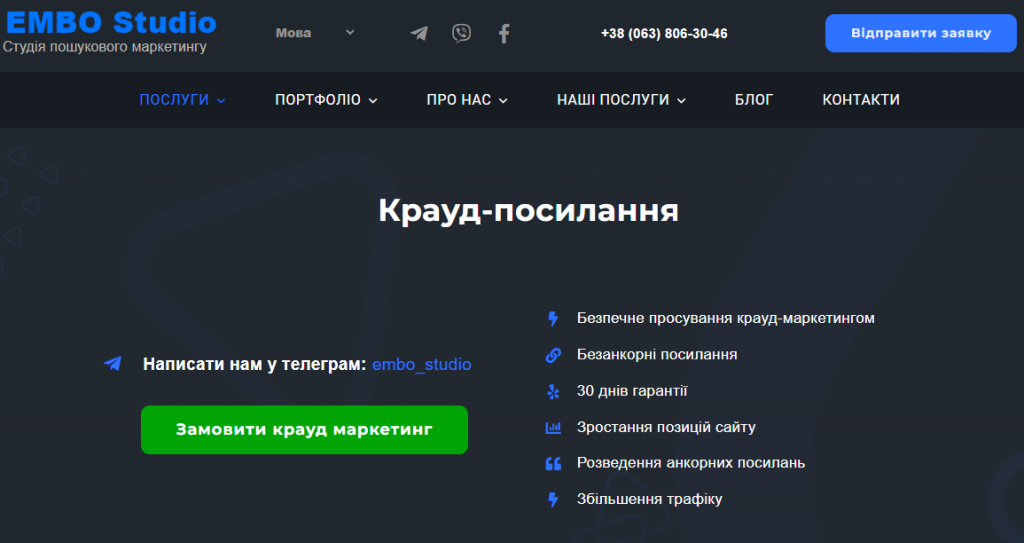Open the 'КОНТАКТИ' menu item
Viewport: 1024px width, 543px height.
coord(861,100)
